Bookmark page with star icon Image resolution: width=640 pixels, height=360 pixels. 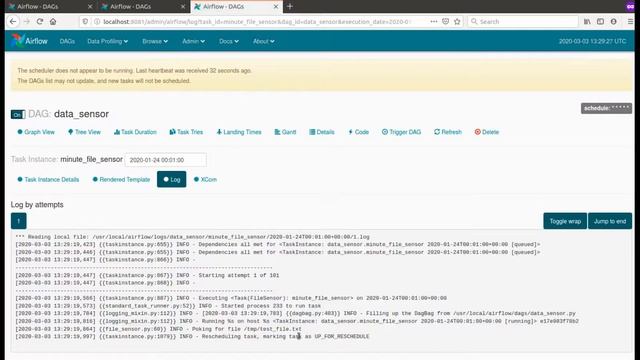[x=457, y=22]
